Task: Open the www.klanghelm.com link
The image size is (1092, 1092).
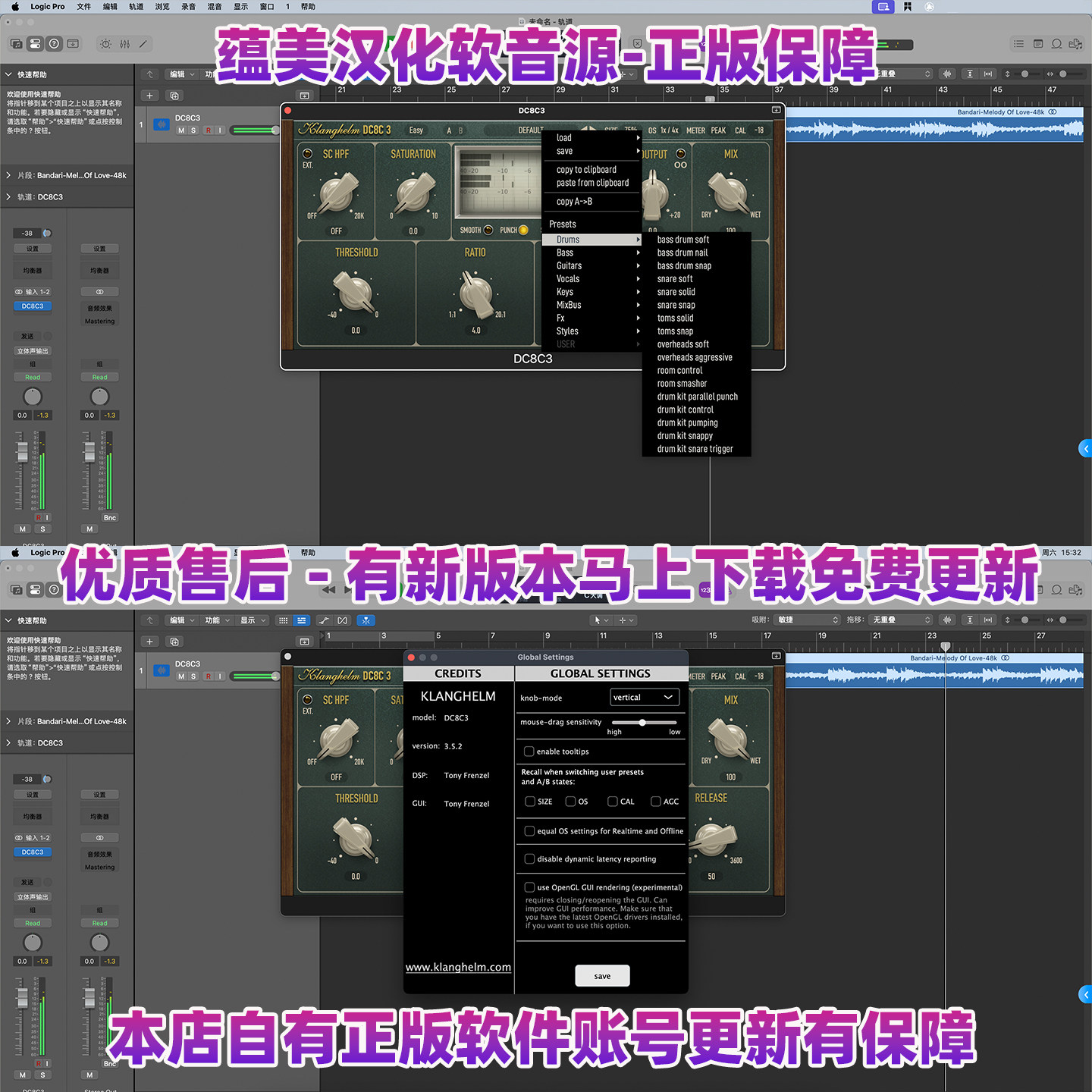Action: 458,967
